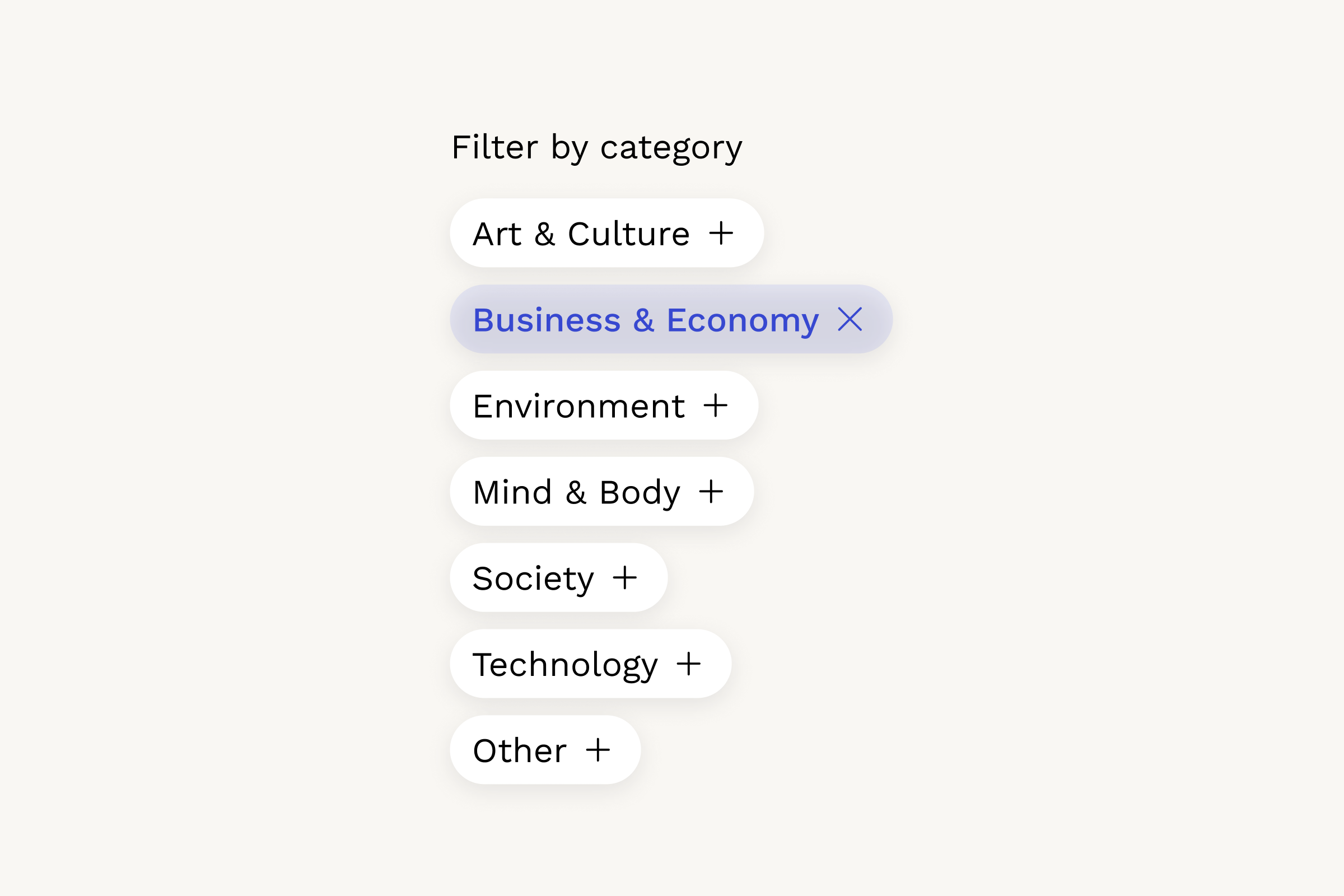
Task: Enable the Environment category label
Action: (x=578, y=407)
